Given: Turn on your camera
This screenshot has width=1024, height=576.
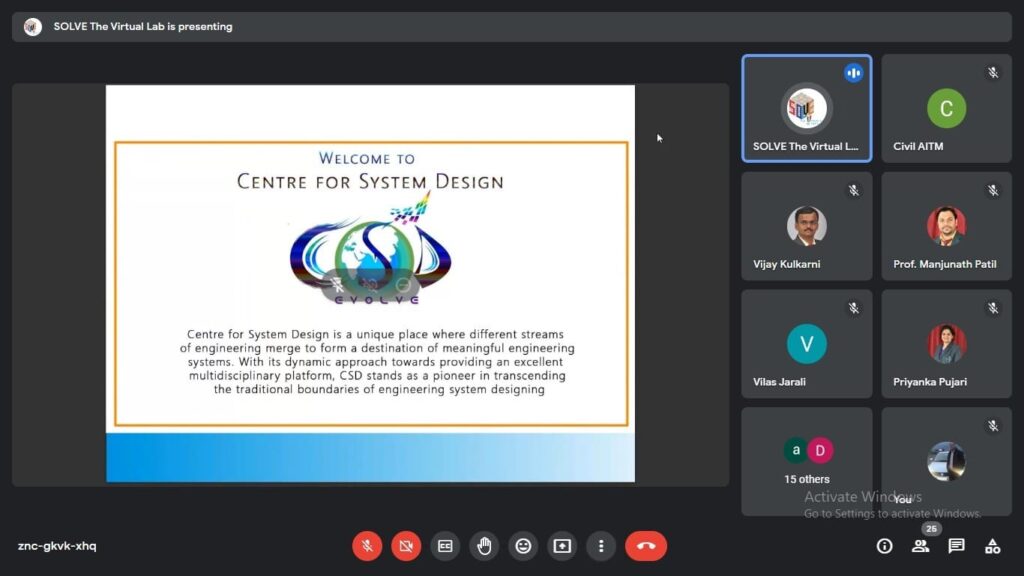Looking at the screenshot, I should tap(406, 546).
